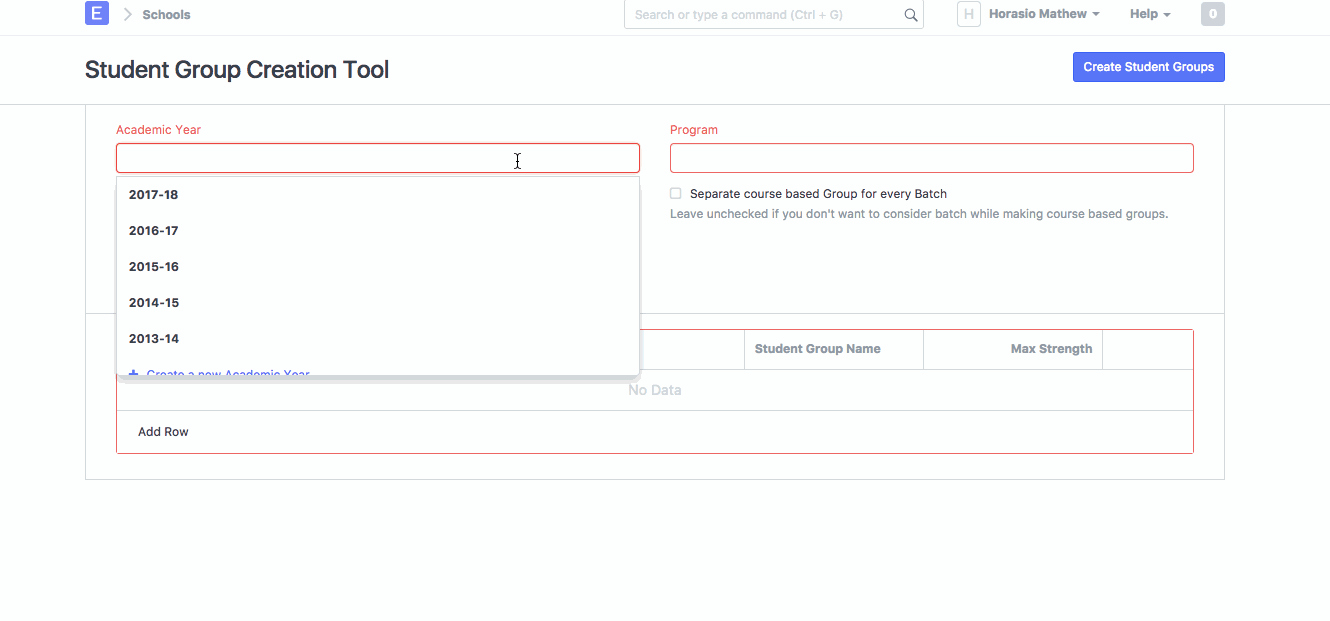This screenshot has height=621, width=1330.
Task: Open the notification count badge
Action: (x=1212, y=14)
